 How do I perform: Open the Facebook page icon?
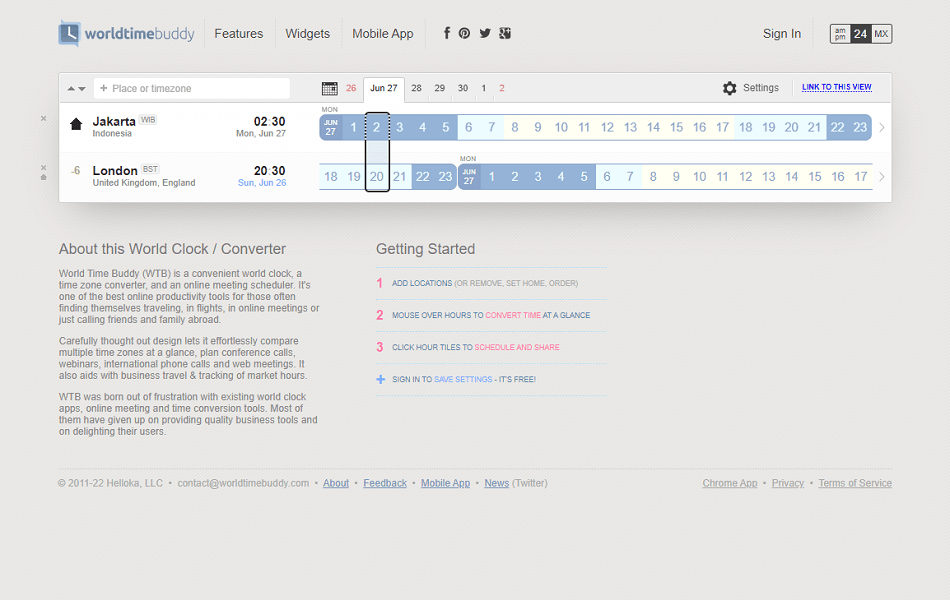point(447,33)
